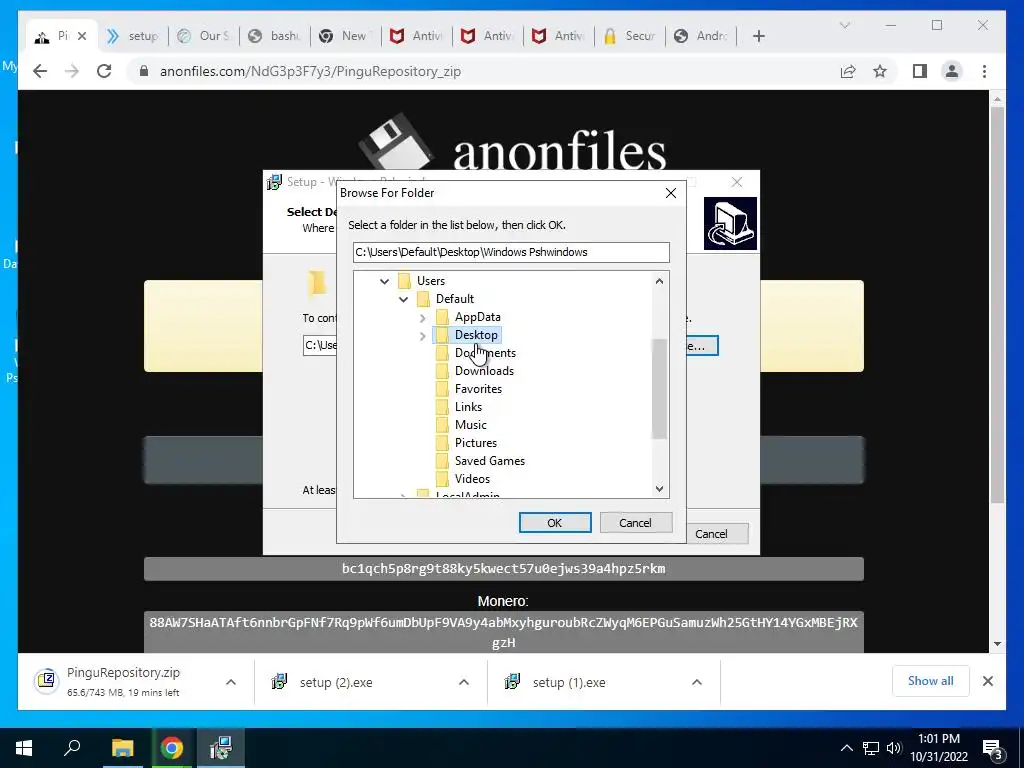The image size is (1024, 768).
Task: Click the PinguRepository.zip download item
Action: (x=123, y=682)
